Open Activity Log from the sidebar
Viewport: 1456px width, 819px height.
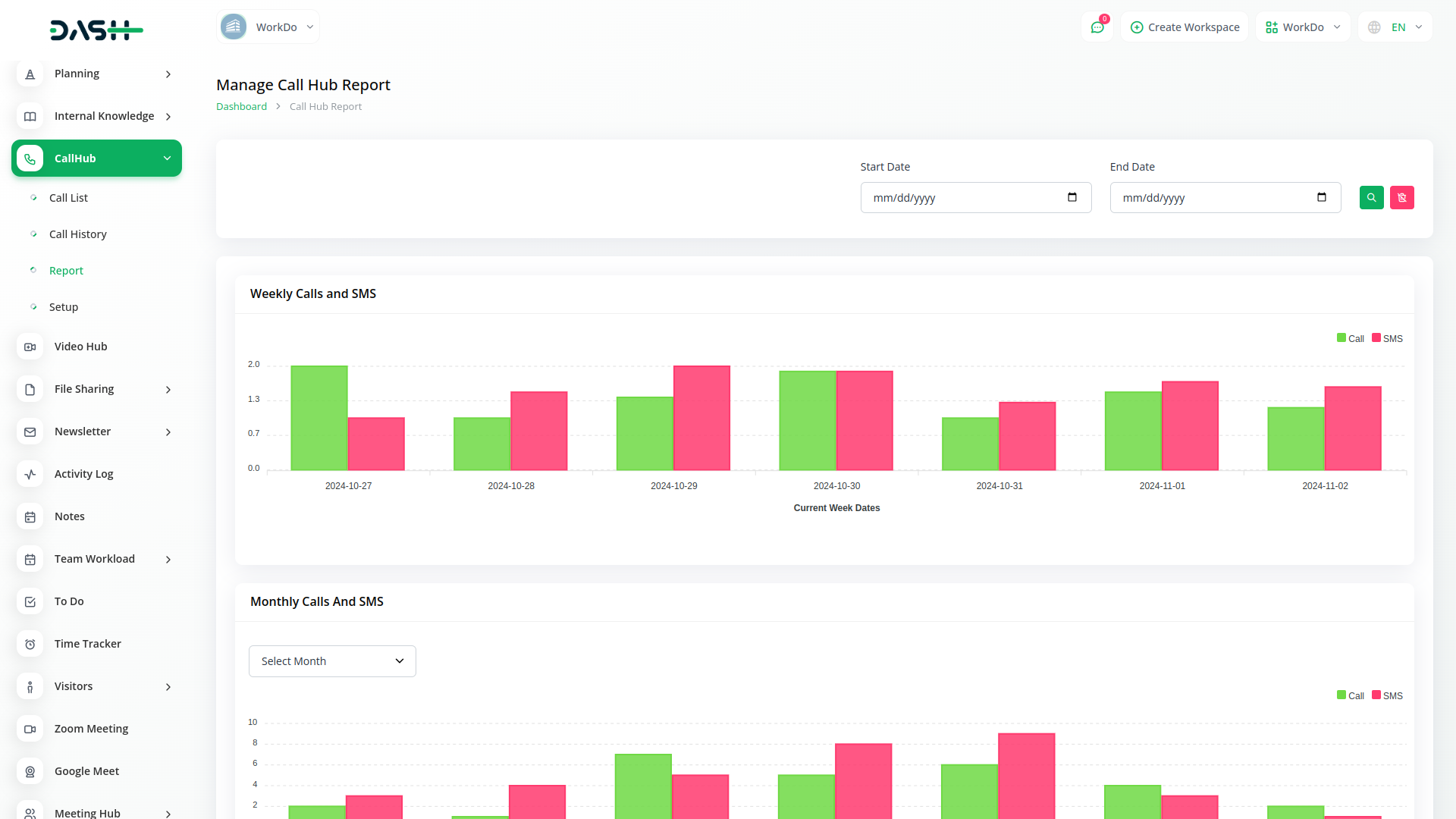tap(83, 474)
